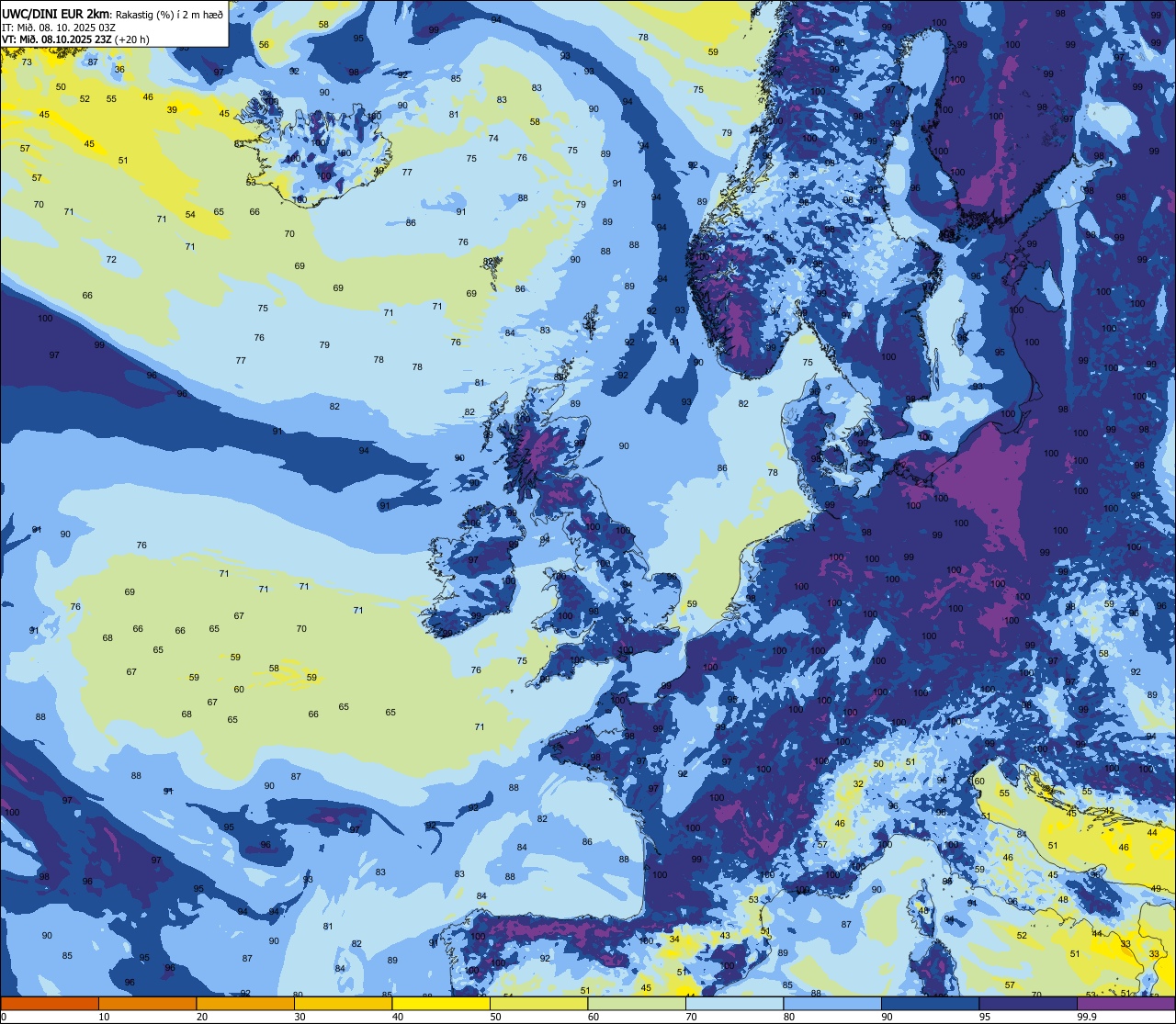This screenshot has height=1024, width=1176.
Task: Click the light green 60–70 legend segment
Action: point(637,1003)
